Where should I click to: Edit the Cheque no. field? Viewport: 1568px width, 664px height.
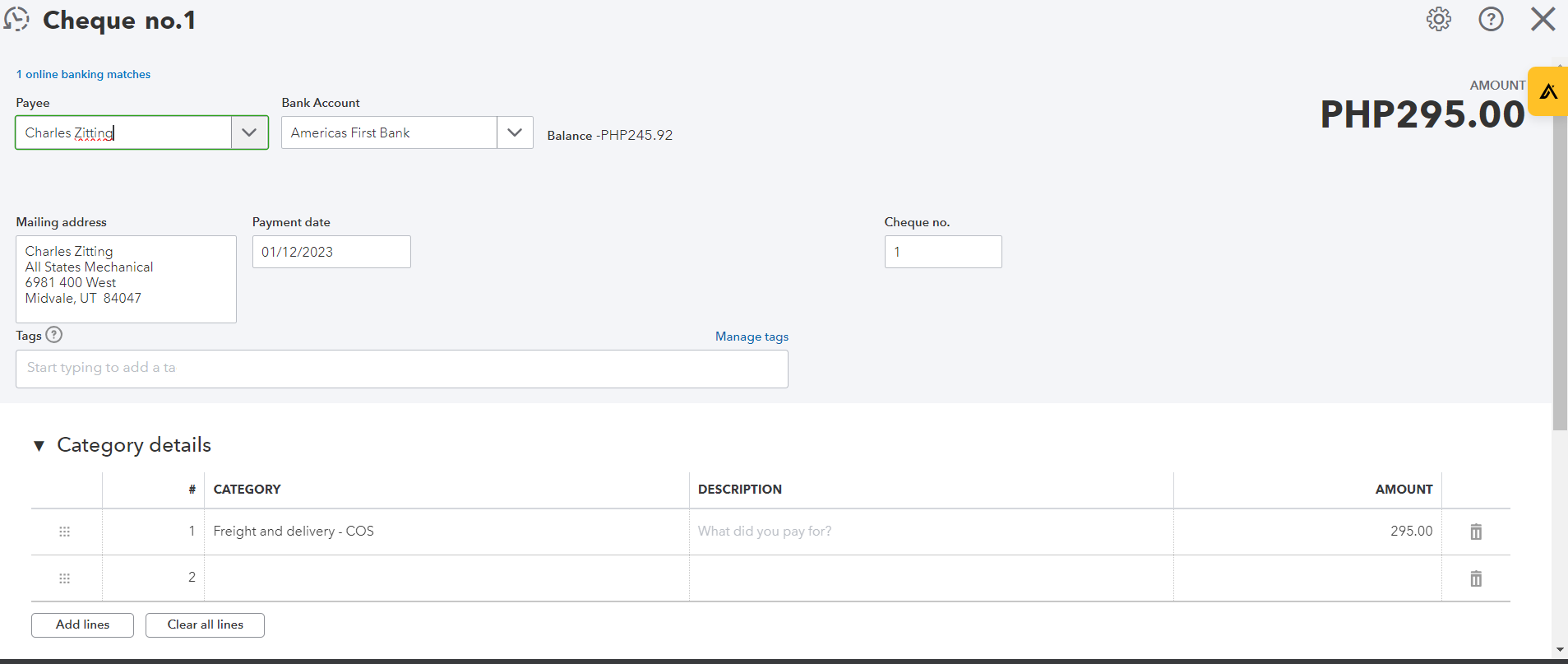click(943, 252)
